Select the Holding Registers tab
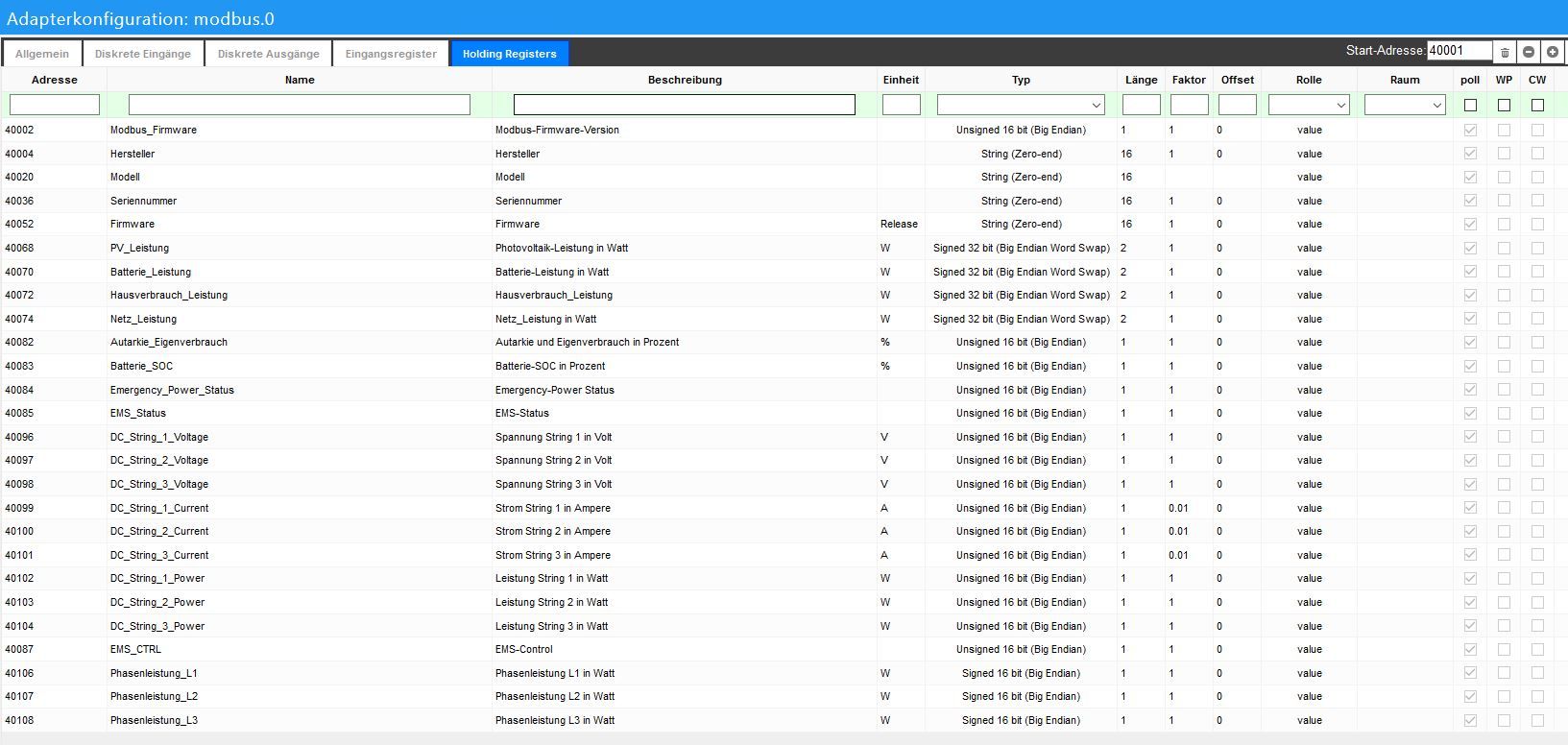The height and width of the screenshot is (745, 1568). [x=510, y=54]
